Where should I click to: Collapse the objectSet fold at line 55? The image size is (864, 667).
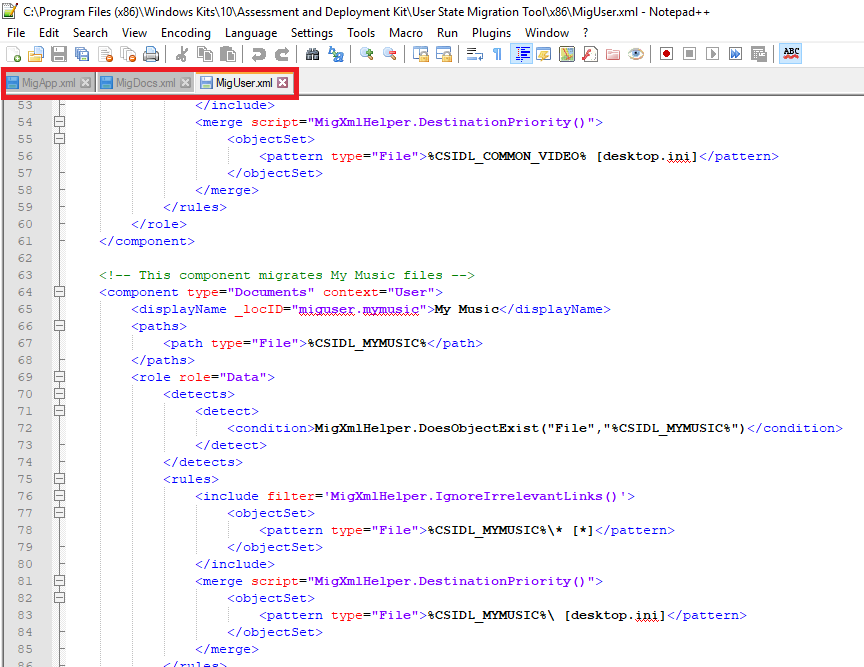(60, 139)
